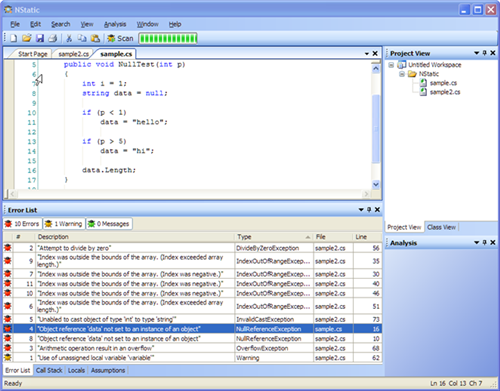The width and height of the screenshot is (500, 391).
Task: Select the 'Use of unassigned local variable' warning
Action: click(192, 358)
